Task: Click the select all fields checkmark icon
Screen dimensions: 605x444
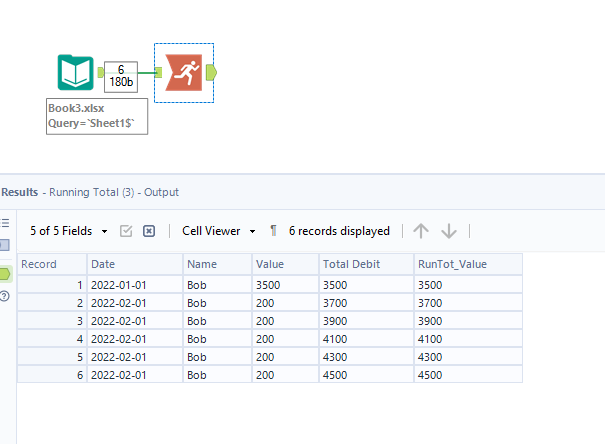Action: click(x=126, y=231)
